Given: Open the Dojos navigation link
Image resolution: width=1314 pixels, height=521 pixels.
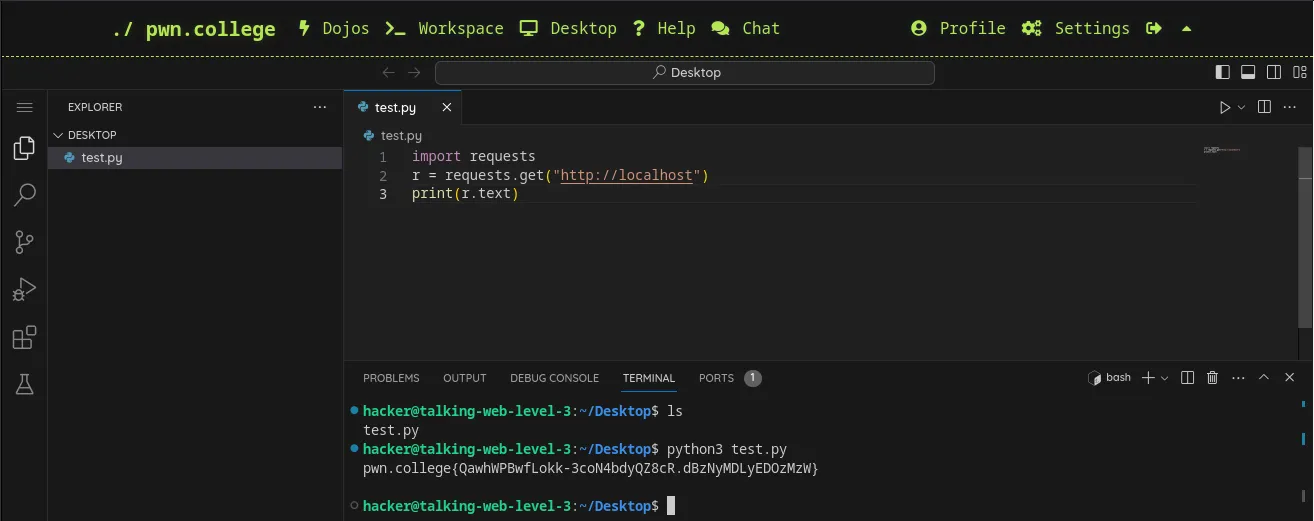Looking at the screenshot, I should (x=334, y=28).
